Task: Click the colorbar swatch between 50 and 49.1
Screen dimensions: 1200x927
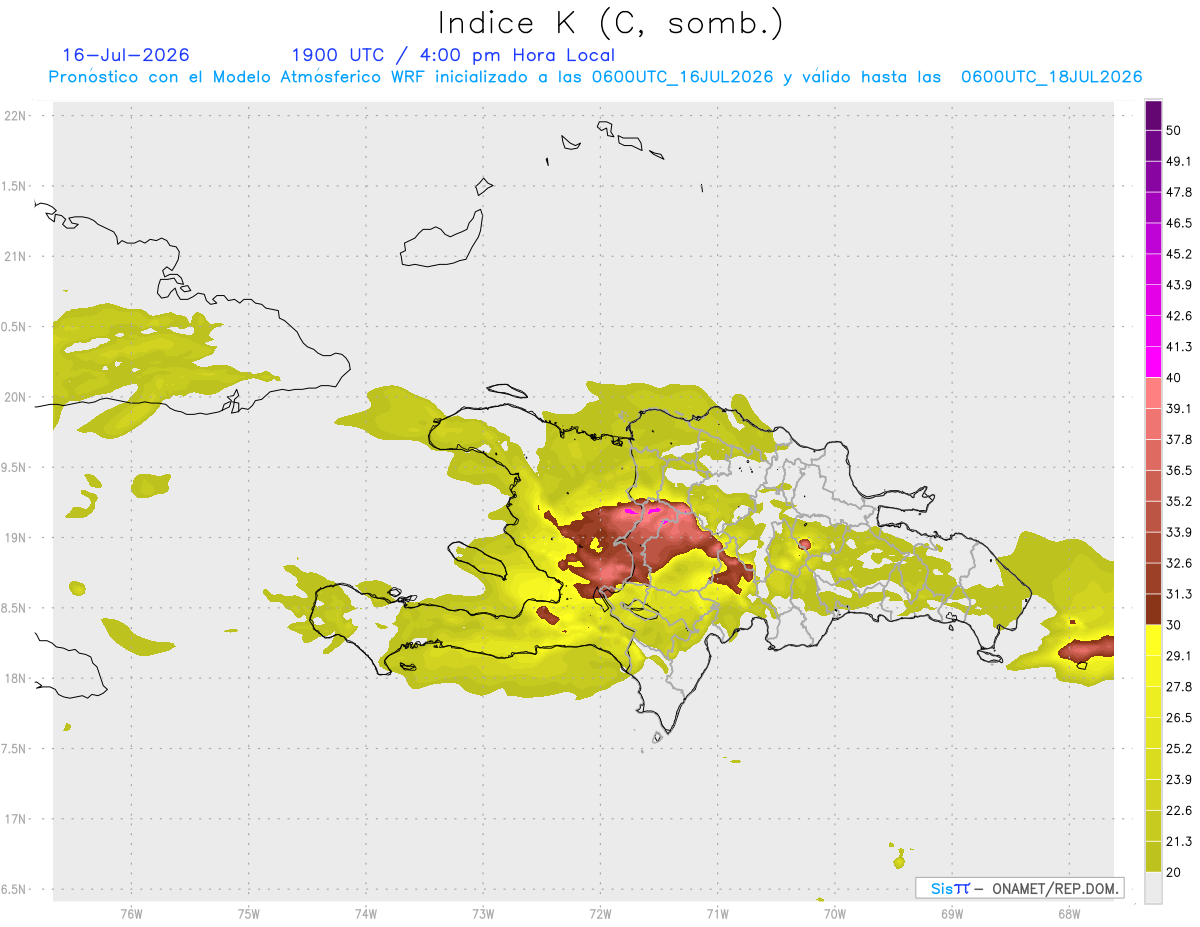Action: (x=1154, y=146)
